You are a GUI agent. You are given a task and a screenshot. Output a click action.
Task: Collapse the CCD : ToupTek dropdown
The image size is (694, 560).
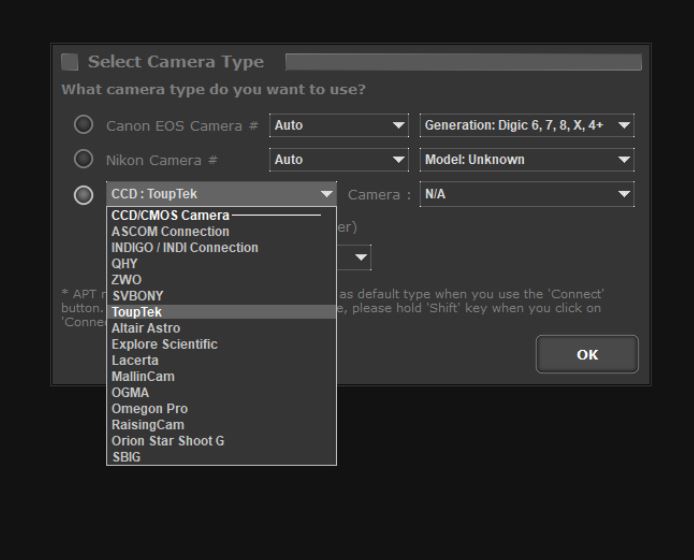pos(221,194)
